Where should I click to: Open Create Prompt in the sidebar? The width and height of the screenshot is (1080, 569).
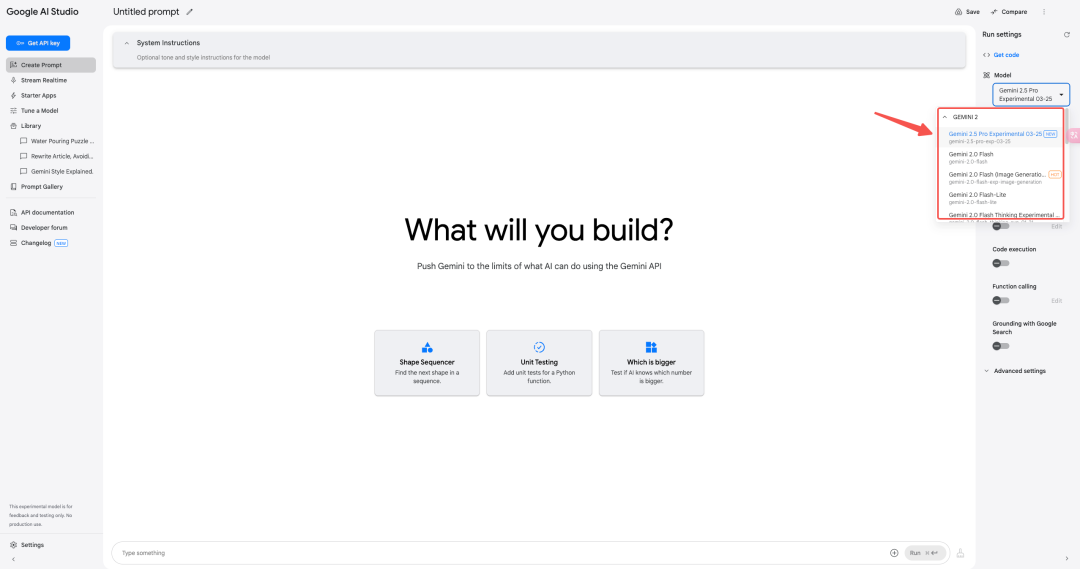tap(51, 65)
